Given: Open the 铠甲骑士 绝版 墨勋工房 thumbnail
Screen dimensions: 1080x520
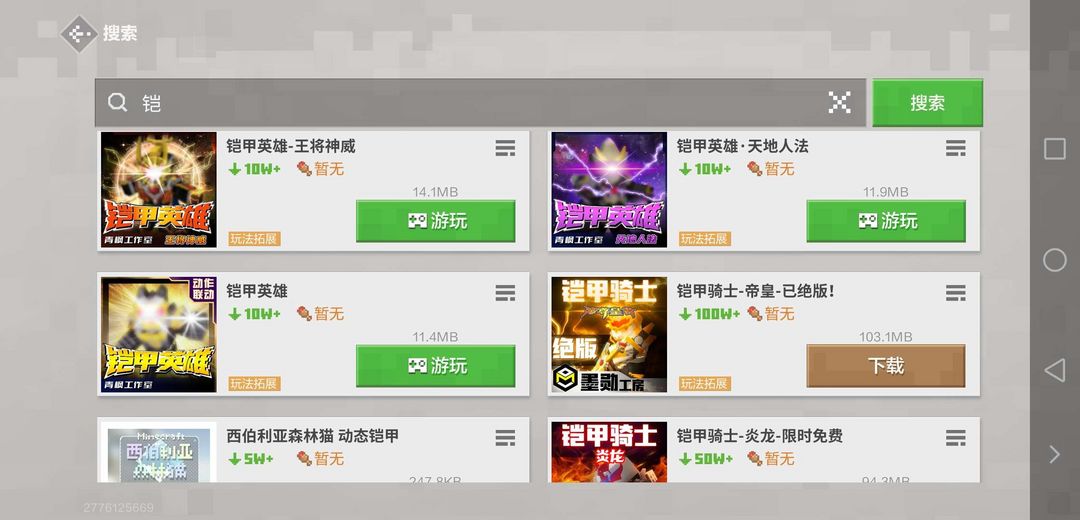Looking at the screenshot, I should click(x=609, y=335).
